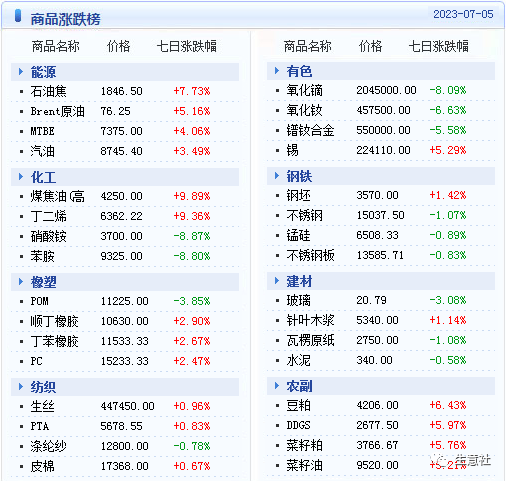Expand the 纺织 category arrow

(x=21, y=387)
